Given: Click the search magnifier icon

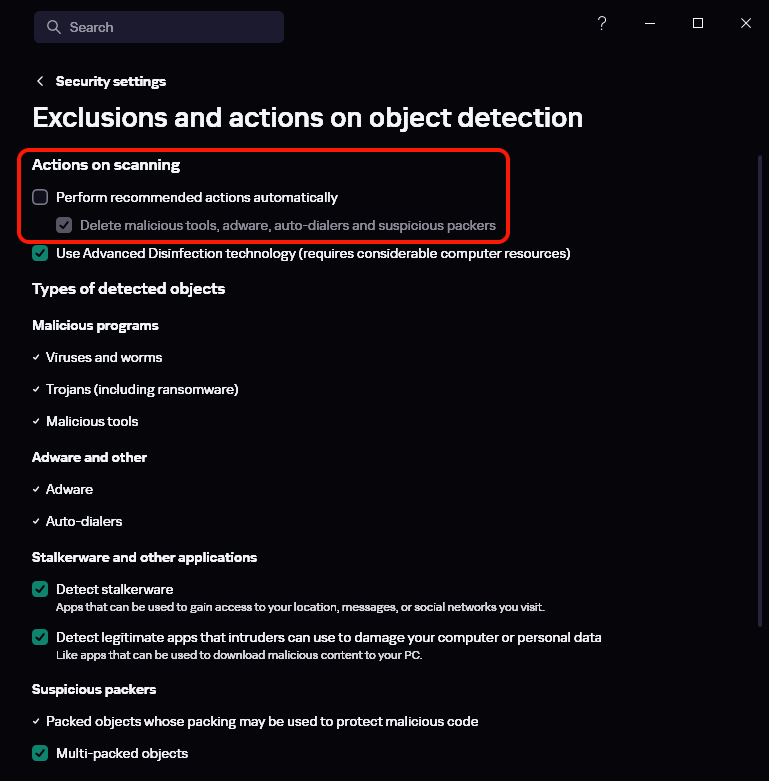Looking at the screenshot, I should [54, 28].
